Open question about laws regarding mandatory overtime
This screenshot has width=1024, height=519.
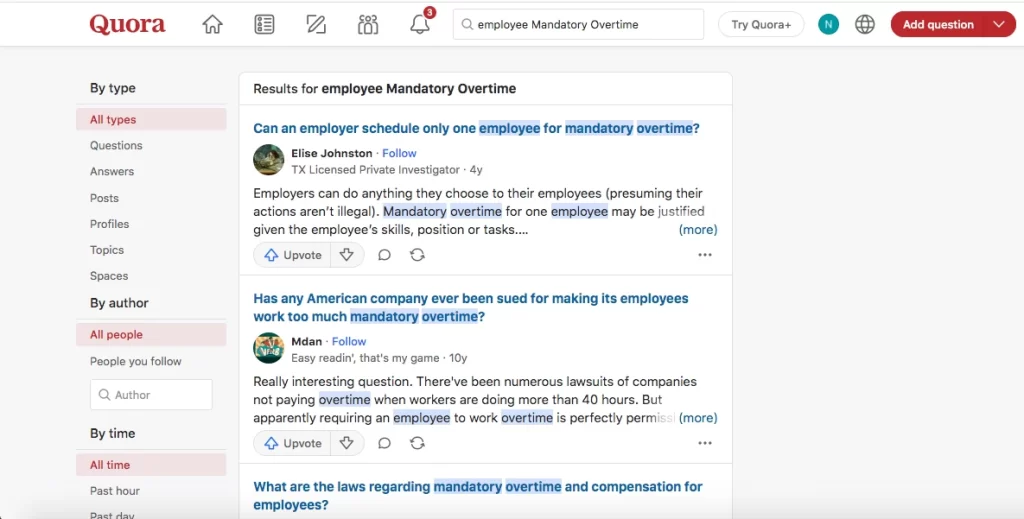pos(478,495)
